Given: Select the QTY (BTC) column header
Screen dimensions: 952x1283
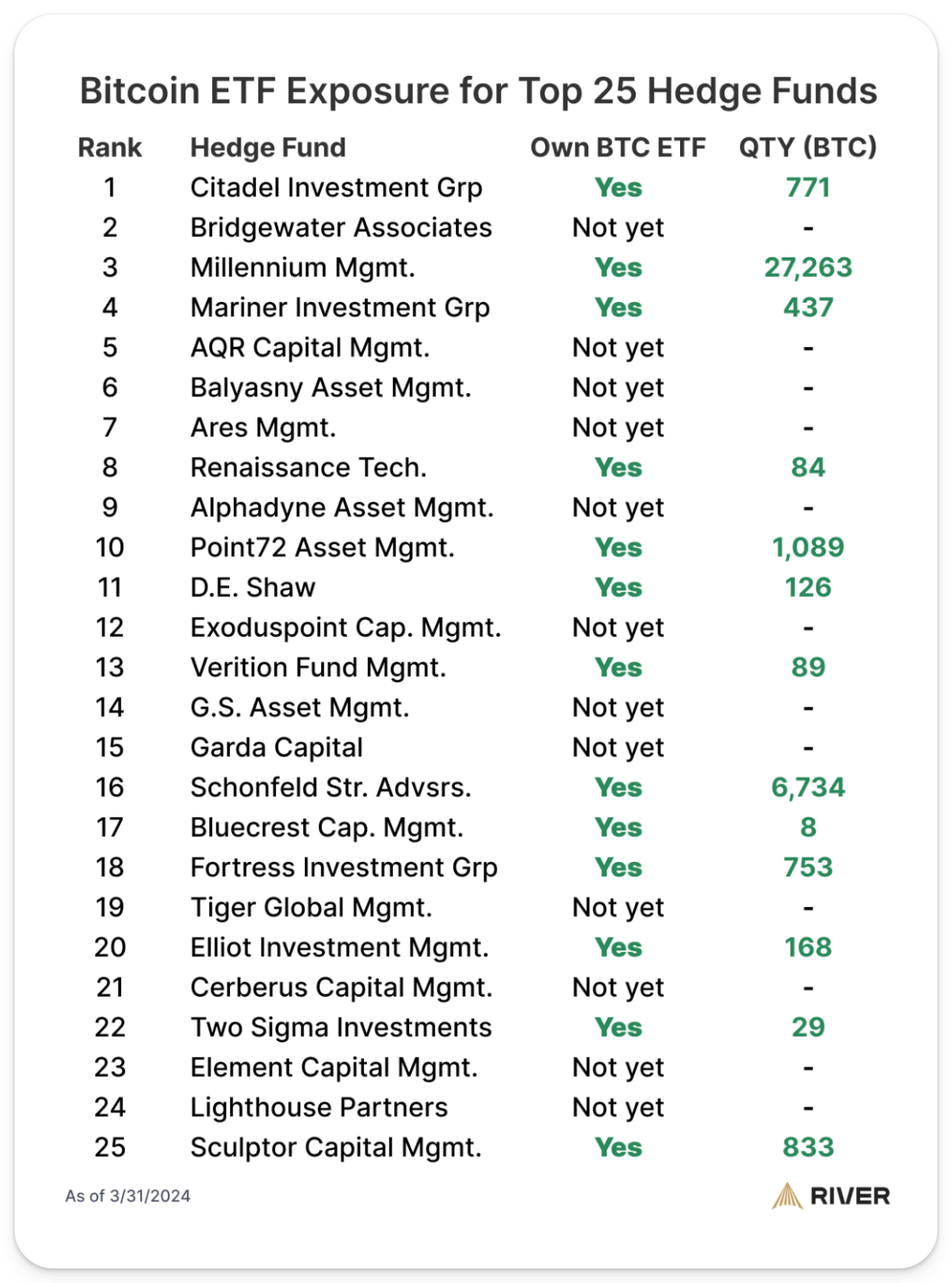Looking at the screenshot, I should (x=808, y=148).
